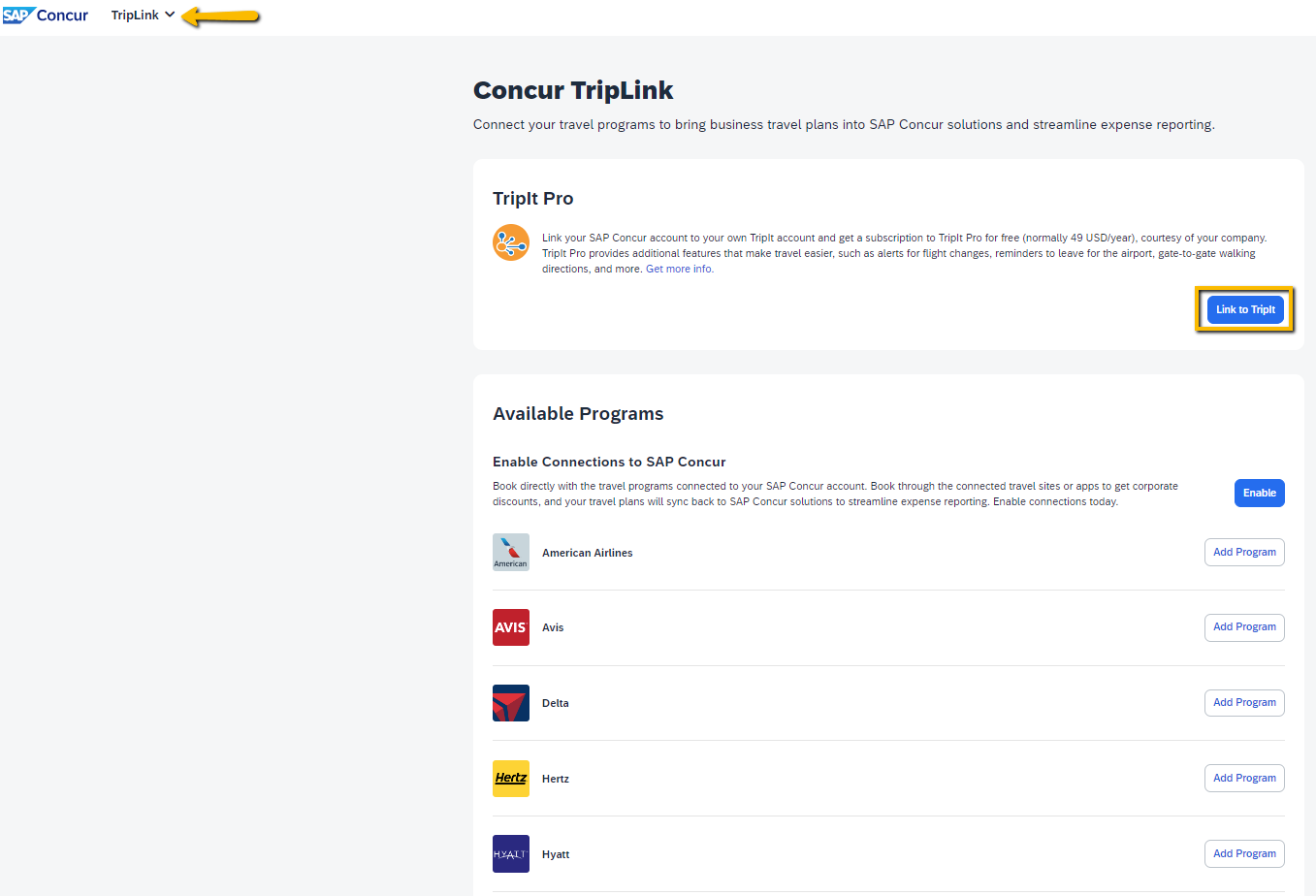The height and width of the screenshot is (896, 1316).
Task: Click the Delta logo icon
Action: point(511,703)
